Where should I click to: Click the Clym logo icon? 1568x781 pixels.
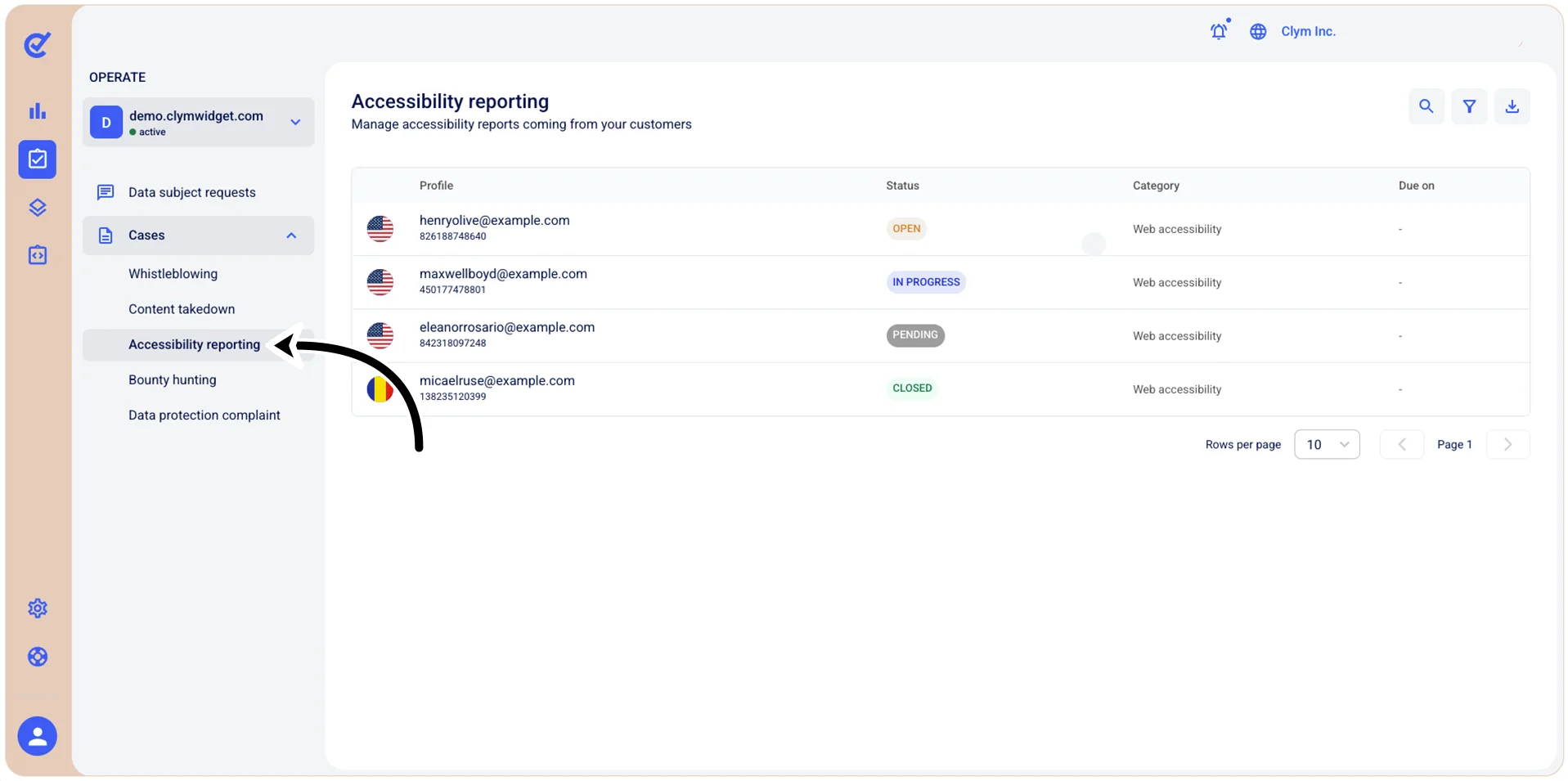pyautogui.click(x=37, y=44)
